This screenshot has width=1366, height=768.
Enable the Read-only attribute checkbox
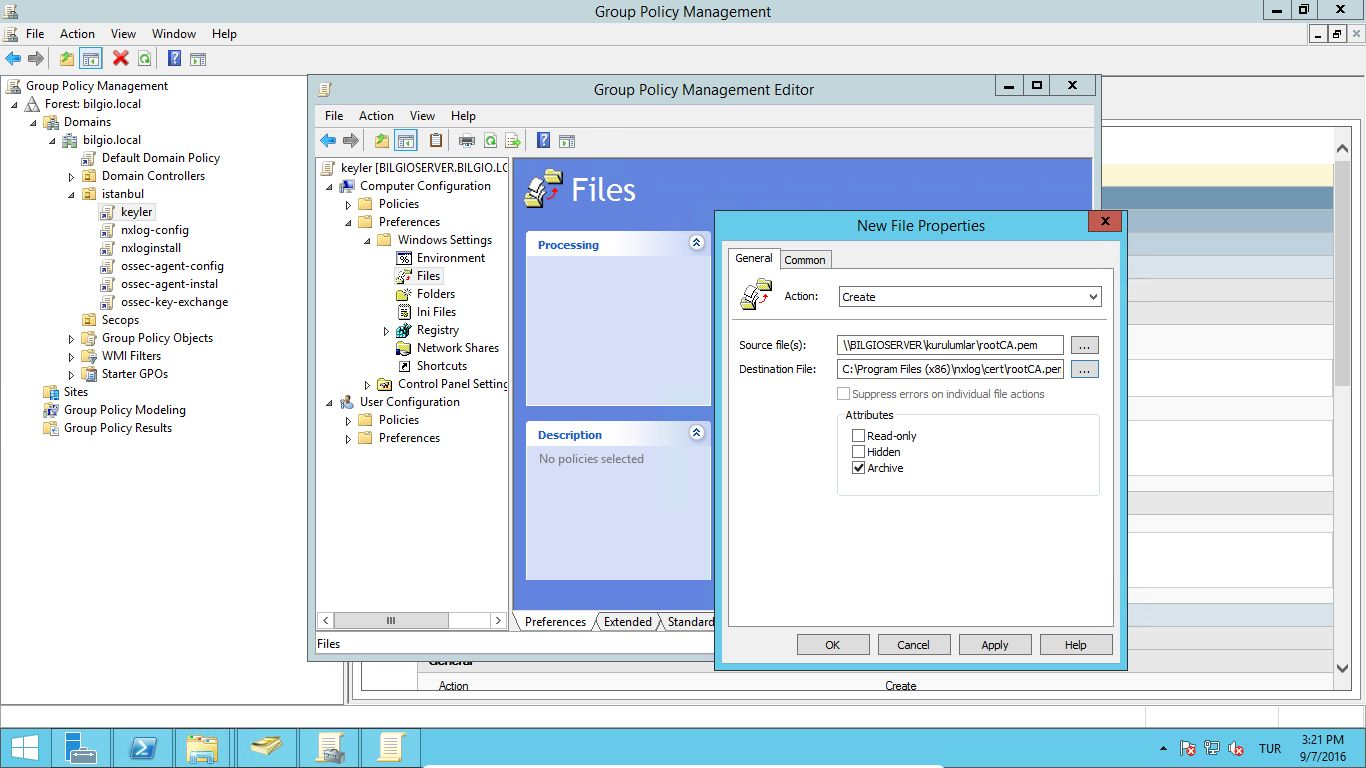[858, 436]
